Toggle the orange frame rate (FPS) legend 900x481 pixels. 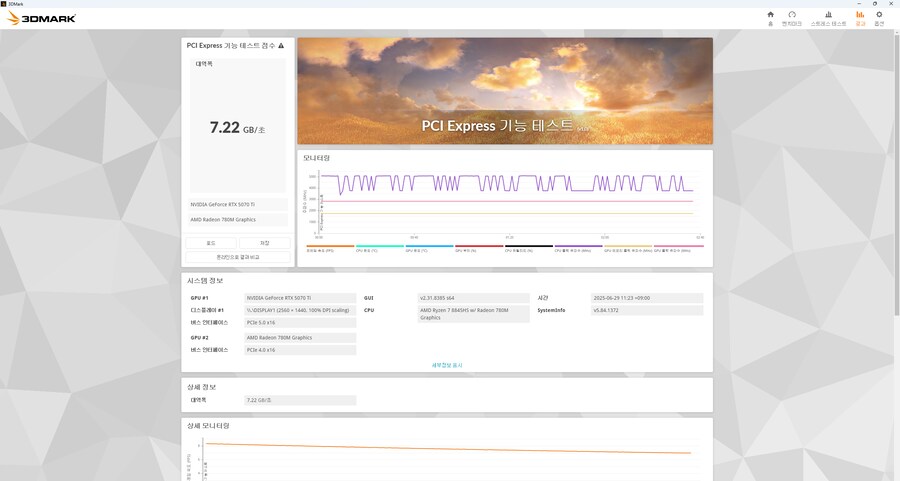point(331,248)
